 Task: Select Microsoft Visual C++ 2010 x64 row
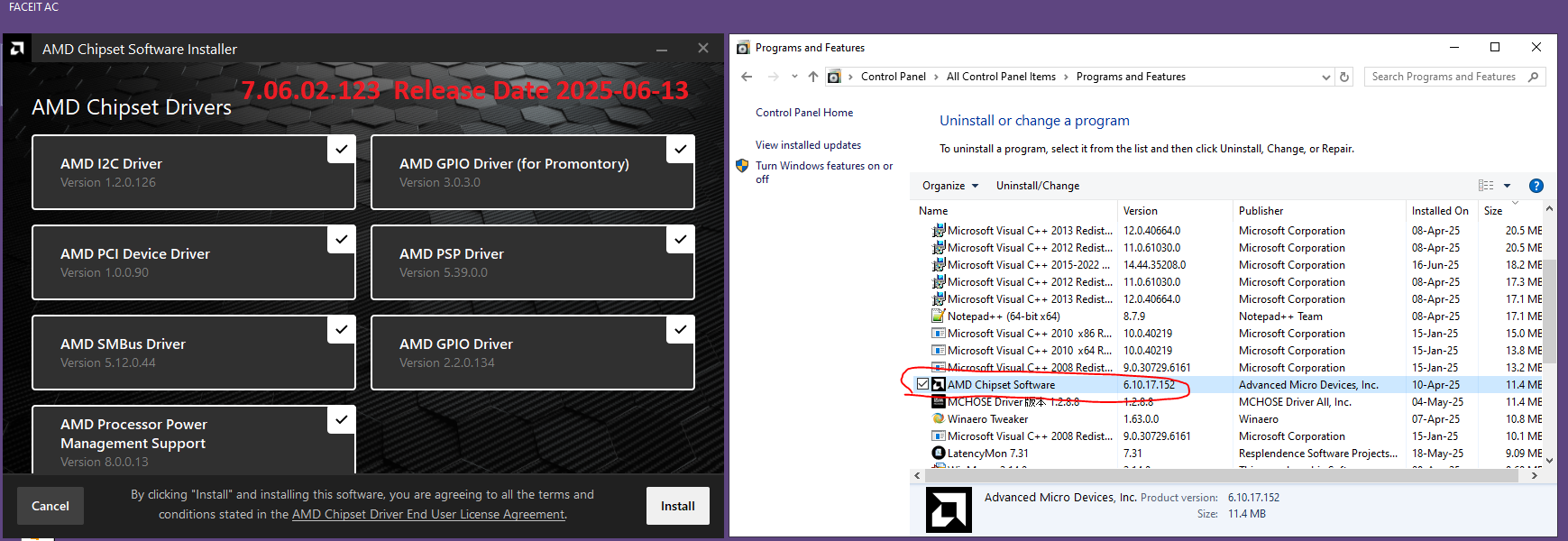[x=1226, y=351]
